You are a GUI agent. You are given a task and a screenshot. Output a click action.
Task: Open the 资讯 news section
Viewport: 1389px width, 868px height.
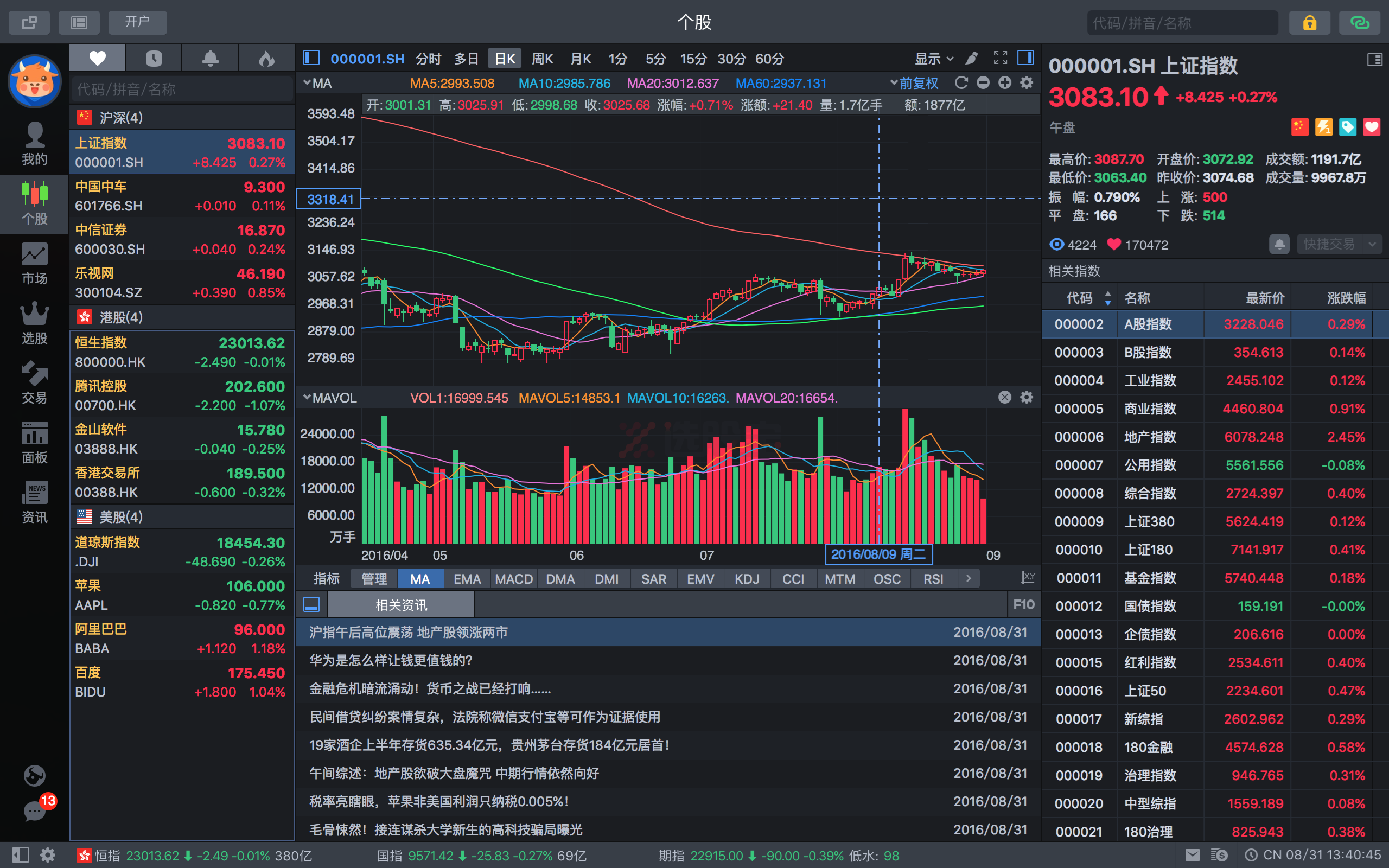34,503
